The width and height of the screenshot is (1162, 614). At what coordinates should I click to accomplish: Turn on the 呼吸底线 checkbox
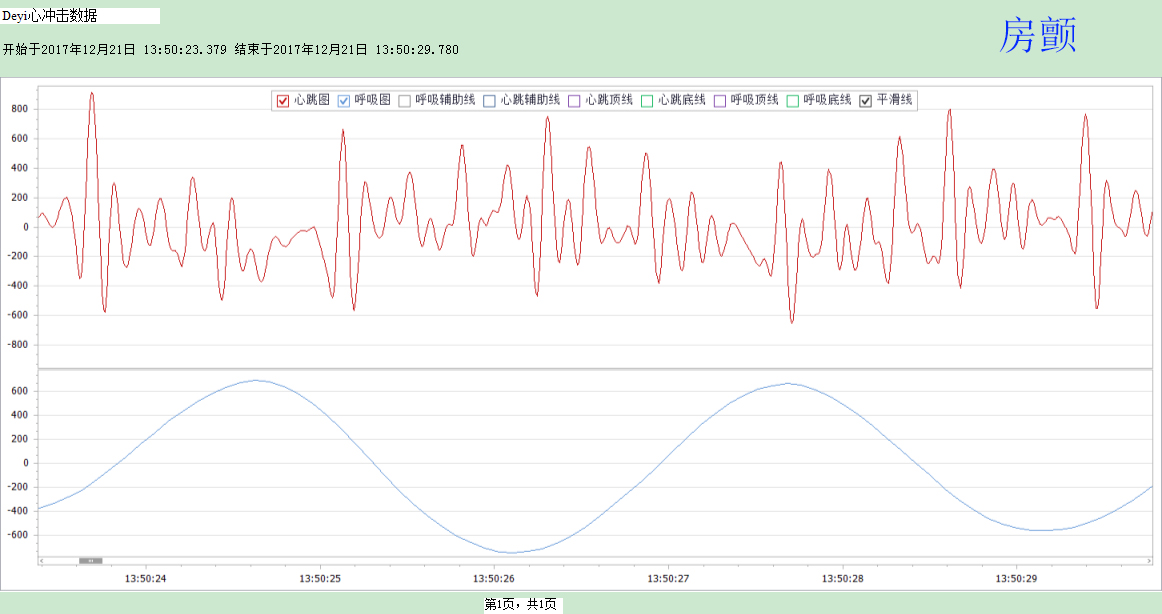[793, 100]
